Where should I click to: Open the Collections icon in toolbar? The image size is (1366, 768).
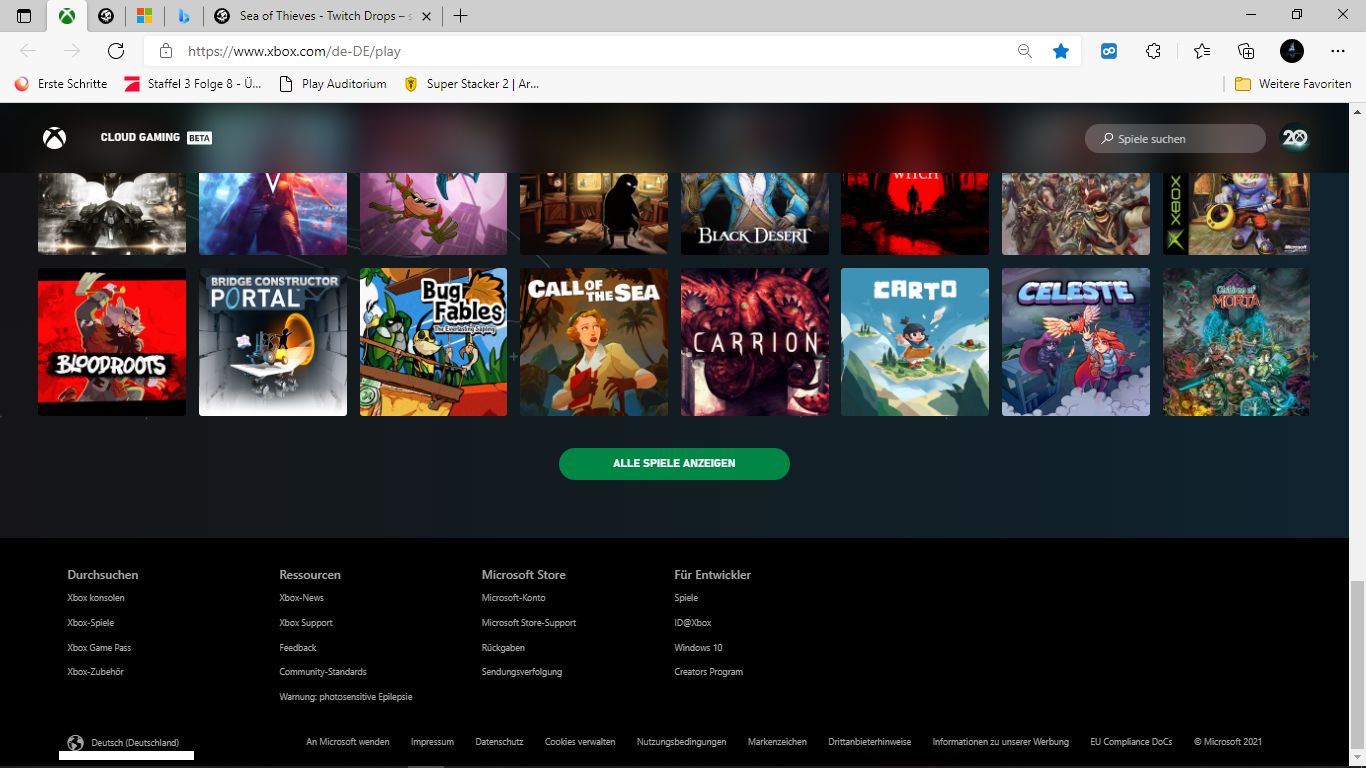[1246, 51]
